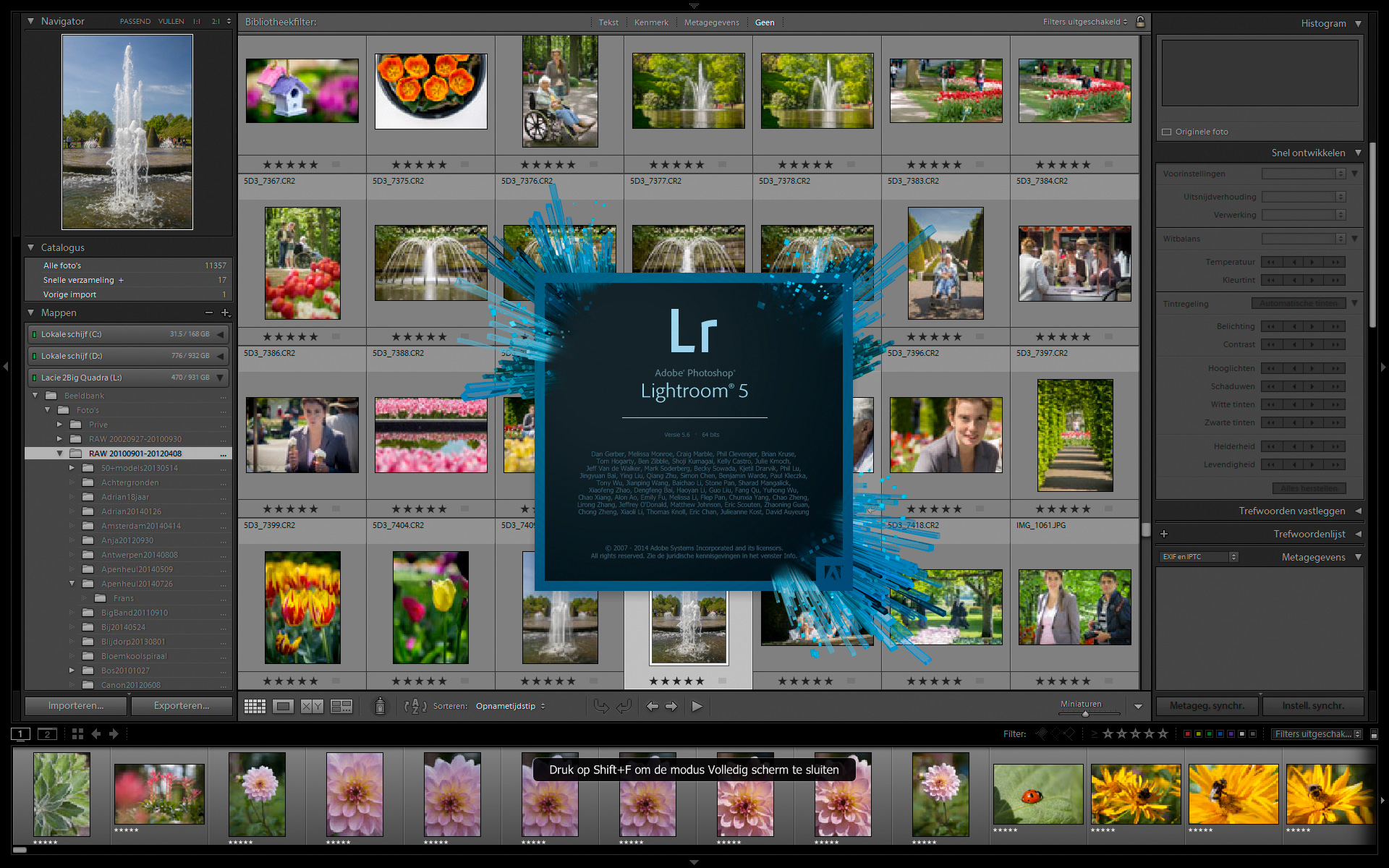The height and width of the screenshot is (868, 1389).
Task: Open the Sorteren Opnametijdstip dropdown
Action: [511, 706]
